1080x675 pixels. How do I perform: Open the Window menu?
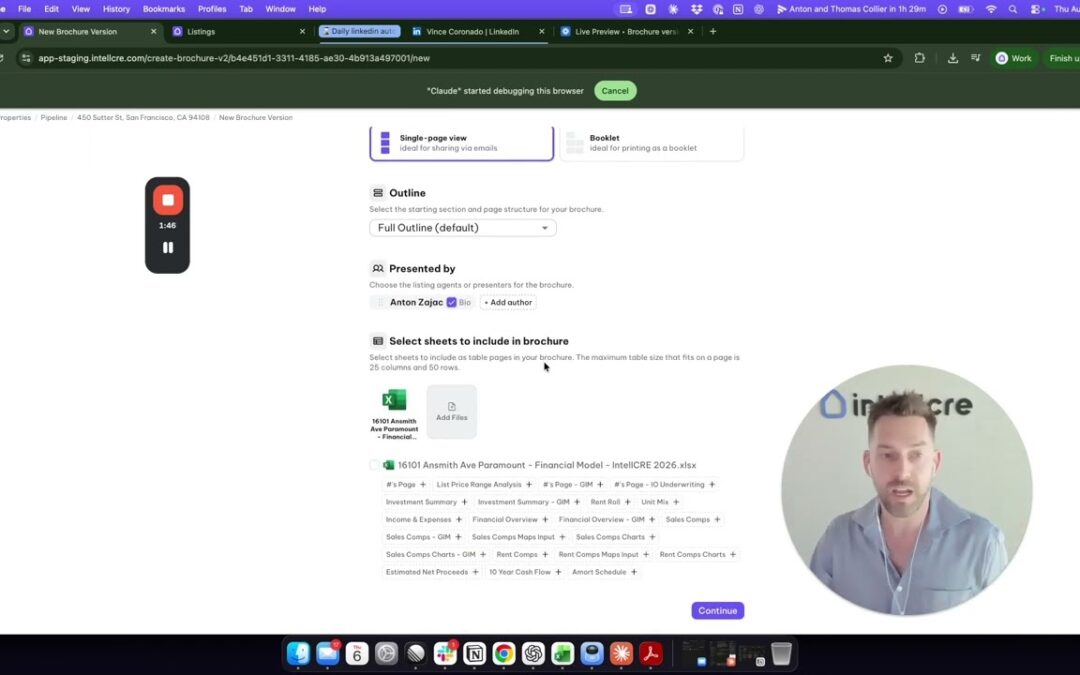click(280, 9)
